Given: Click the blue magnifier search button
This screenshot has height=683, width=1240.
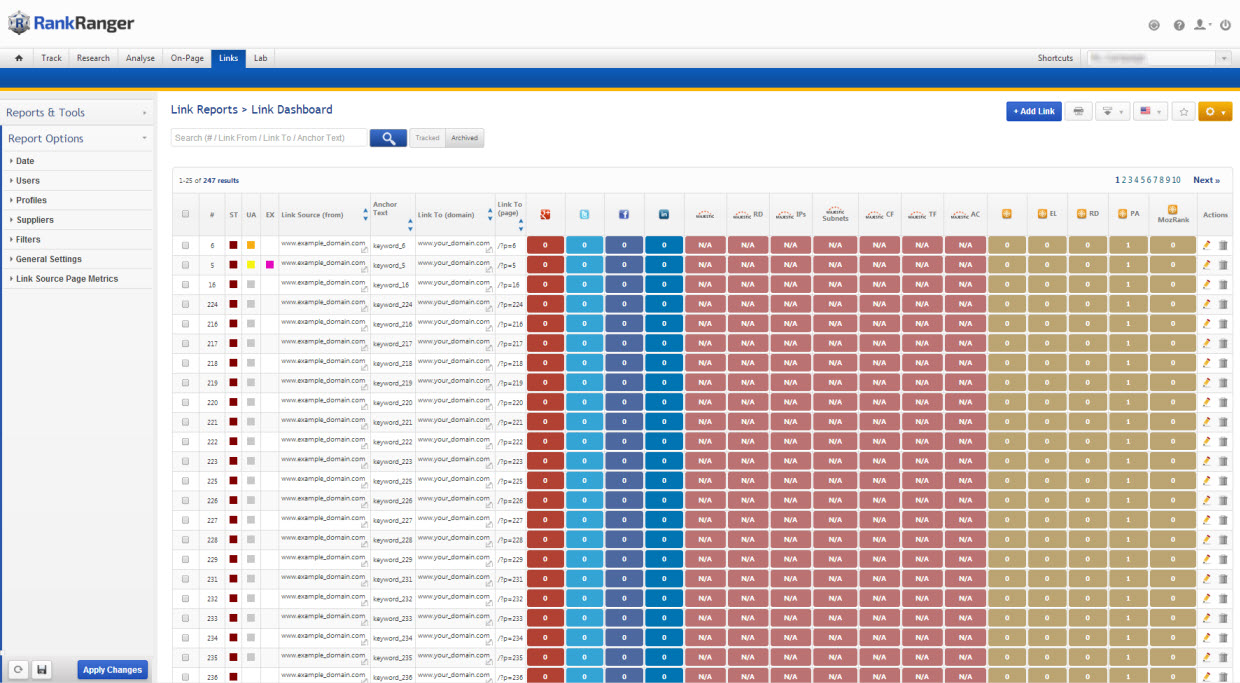Looking at the screenshot, I should tap(388, 138).
